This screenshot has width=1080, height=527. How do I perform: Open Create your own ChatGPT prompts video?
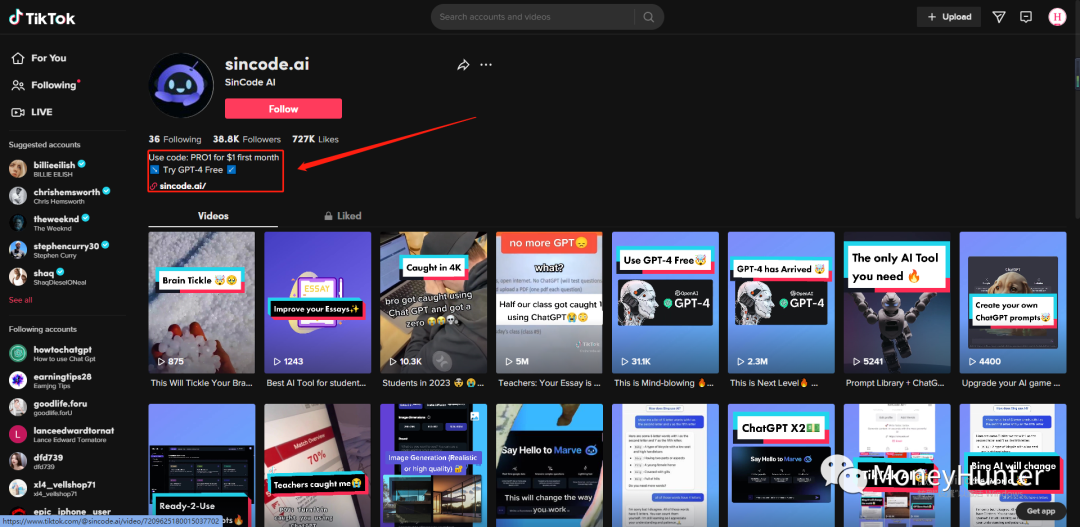pos(1012,302)
